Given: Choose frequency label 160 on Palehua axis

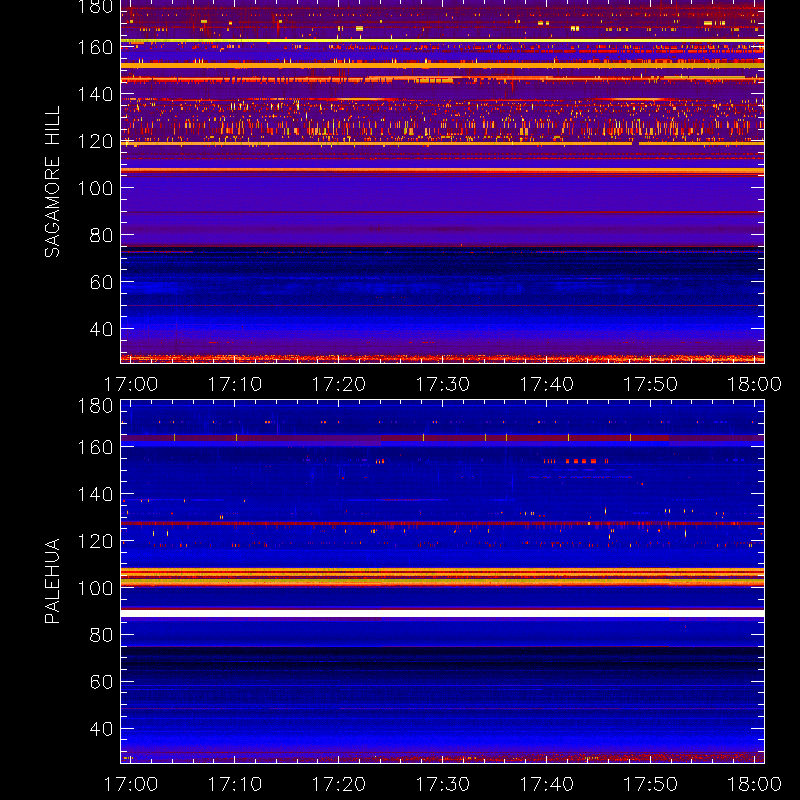Looking at the screenshot, I should (95, 447).
